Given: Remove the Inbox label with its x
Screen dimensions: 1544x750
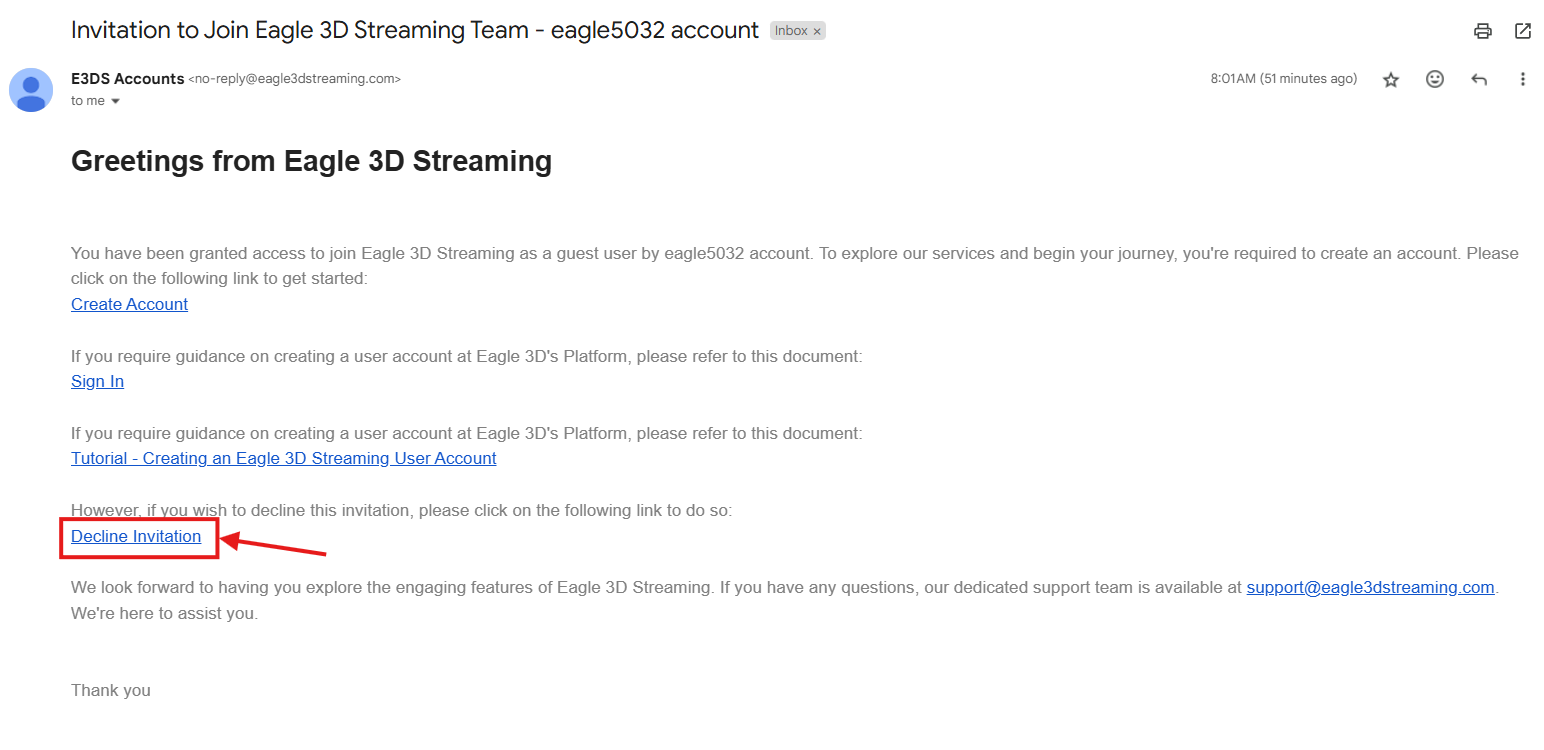Looking at the screenshot, I should (x=817, y=32).
